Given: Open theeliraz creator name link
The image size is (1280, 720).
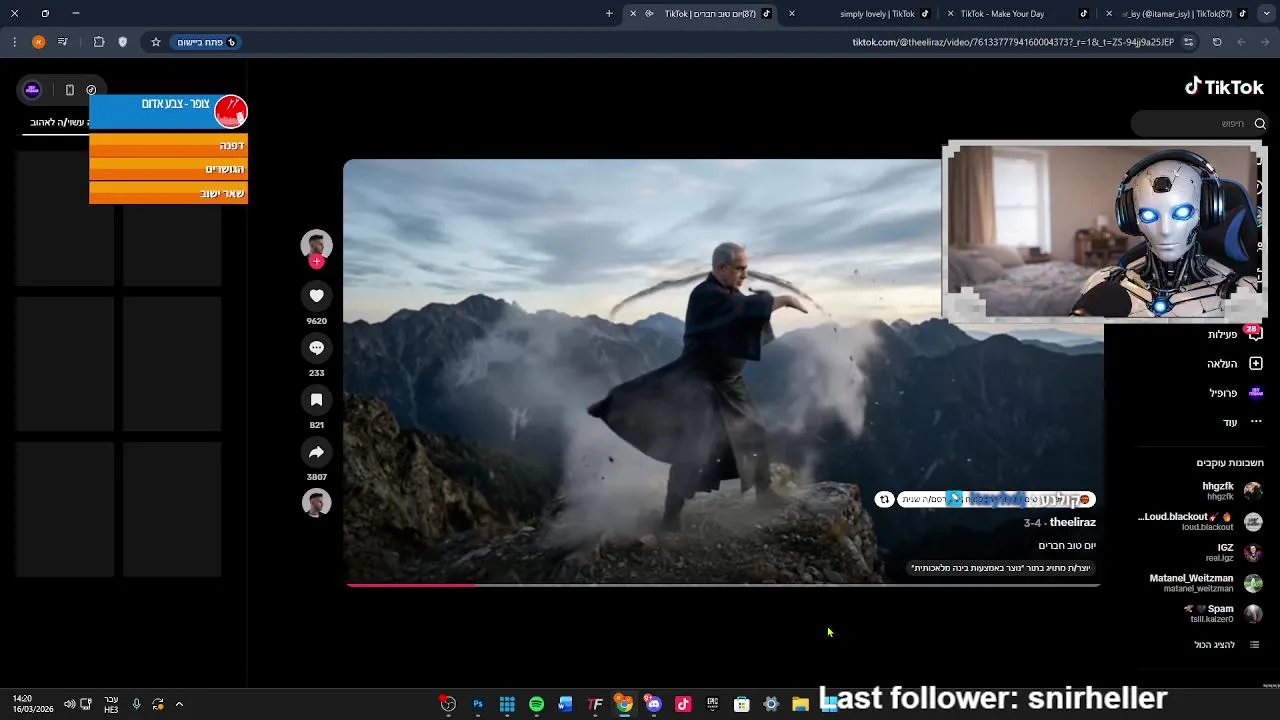Looking at the screenshot, I should [x=1072, y=522].
